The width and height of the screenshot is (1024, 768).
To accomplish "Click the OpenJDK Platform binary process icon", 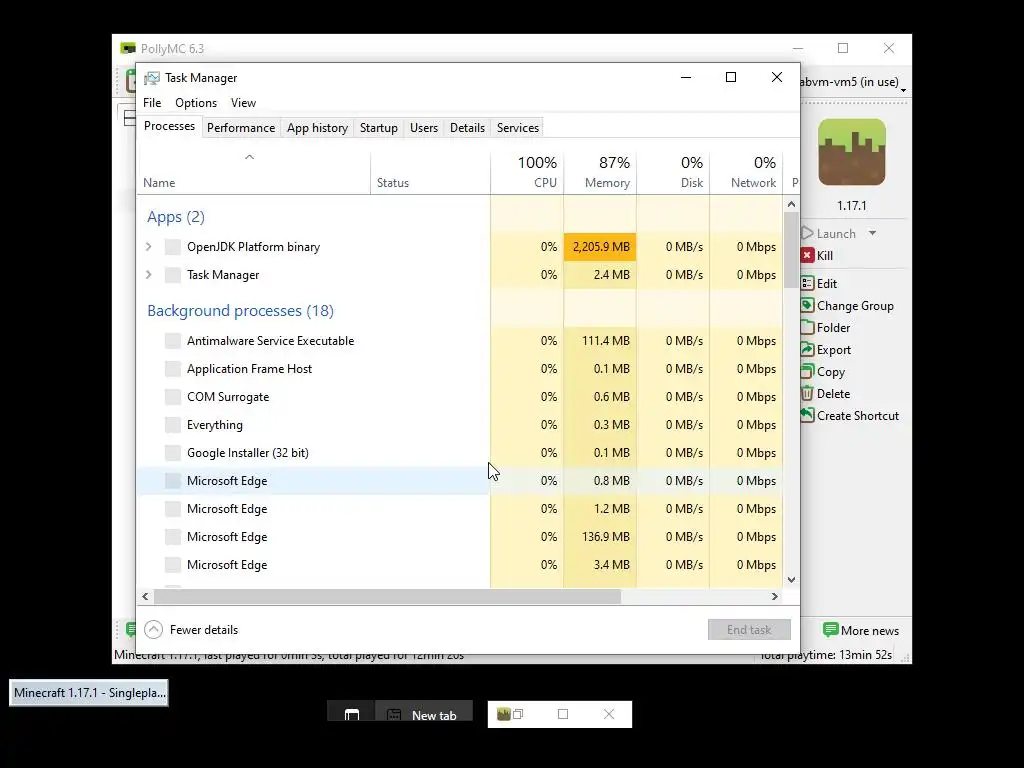I will click(x=172, y=247).
